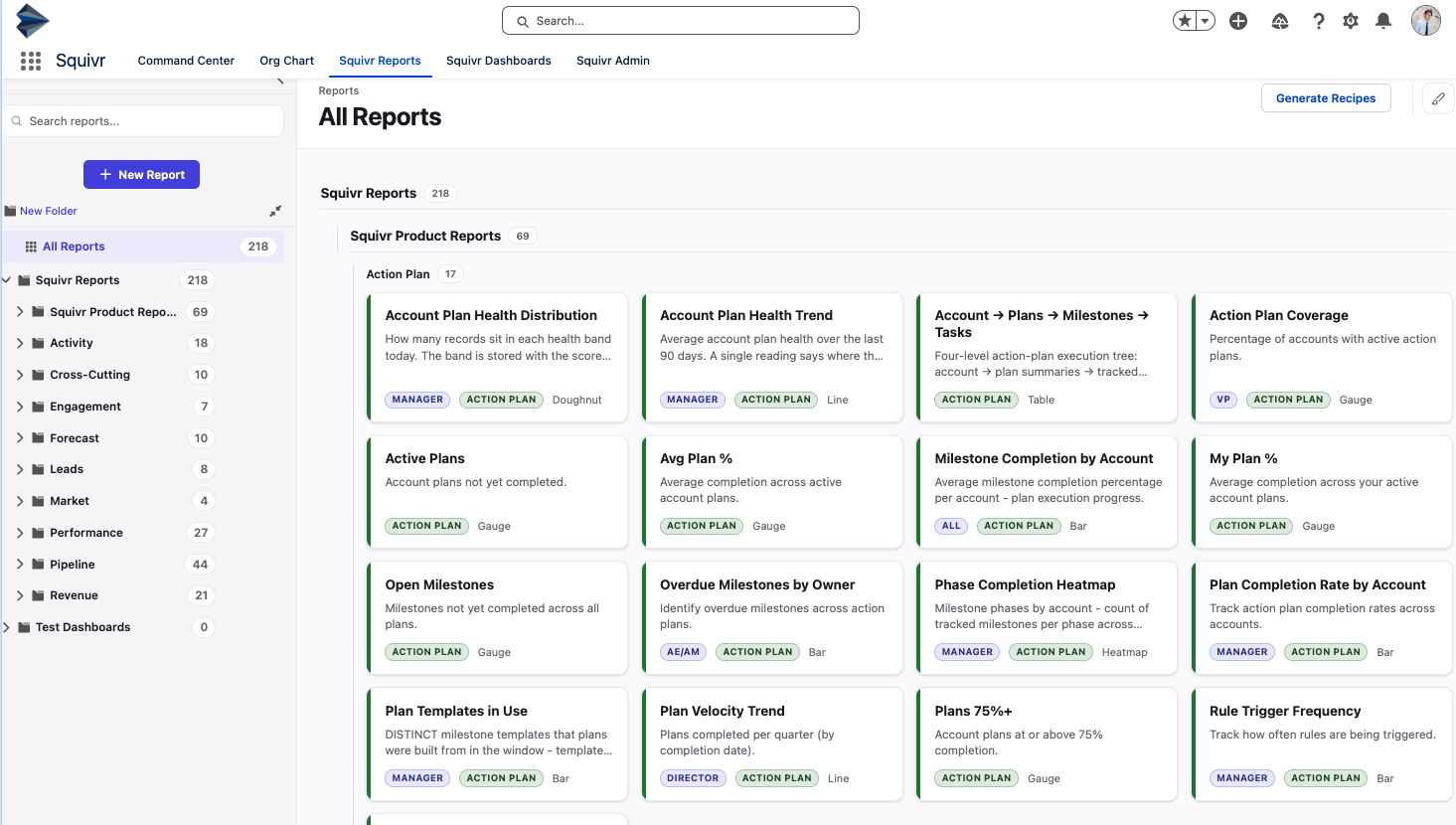Click the collapse folders arrows icon

[275, 211]
